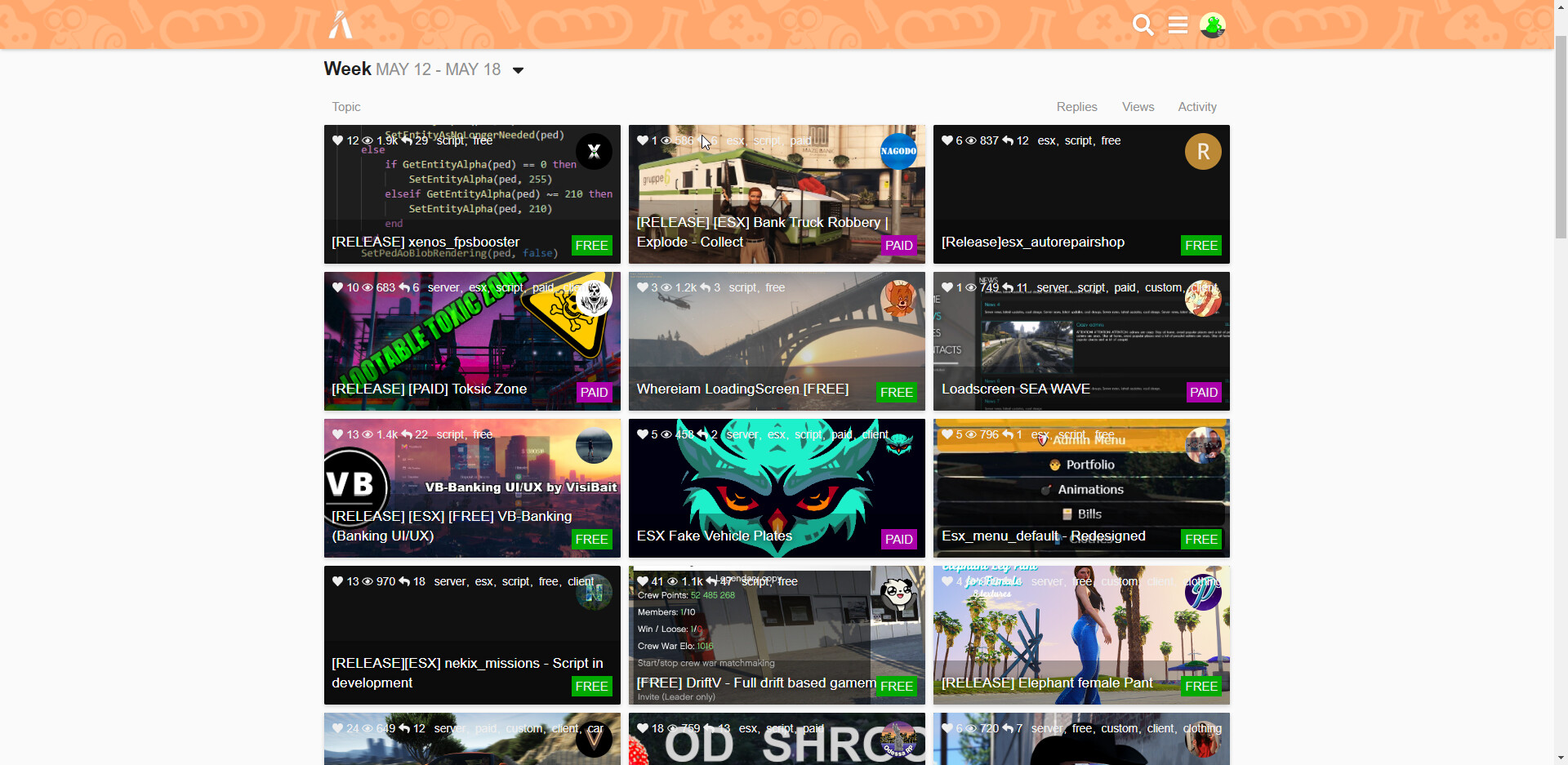Screen dimensions: 1568x765
Task: Click the avatar on Esx_menu_default card
Action: tap(1203, 445)
